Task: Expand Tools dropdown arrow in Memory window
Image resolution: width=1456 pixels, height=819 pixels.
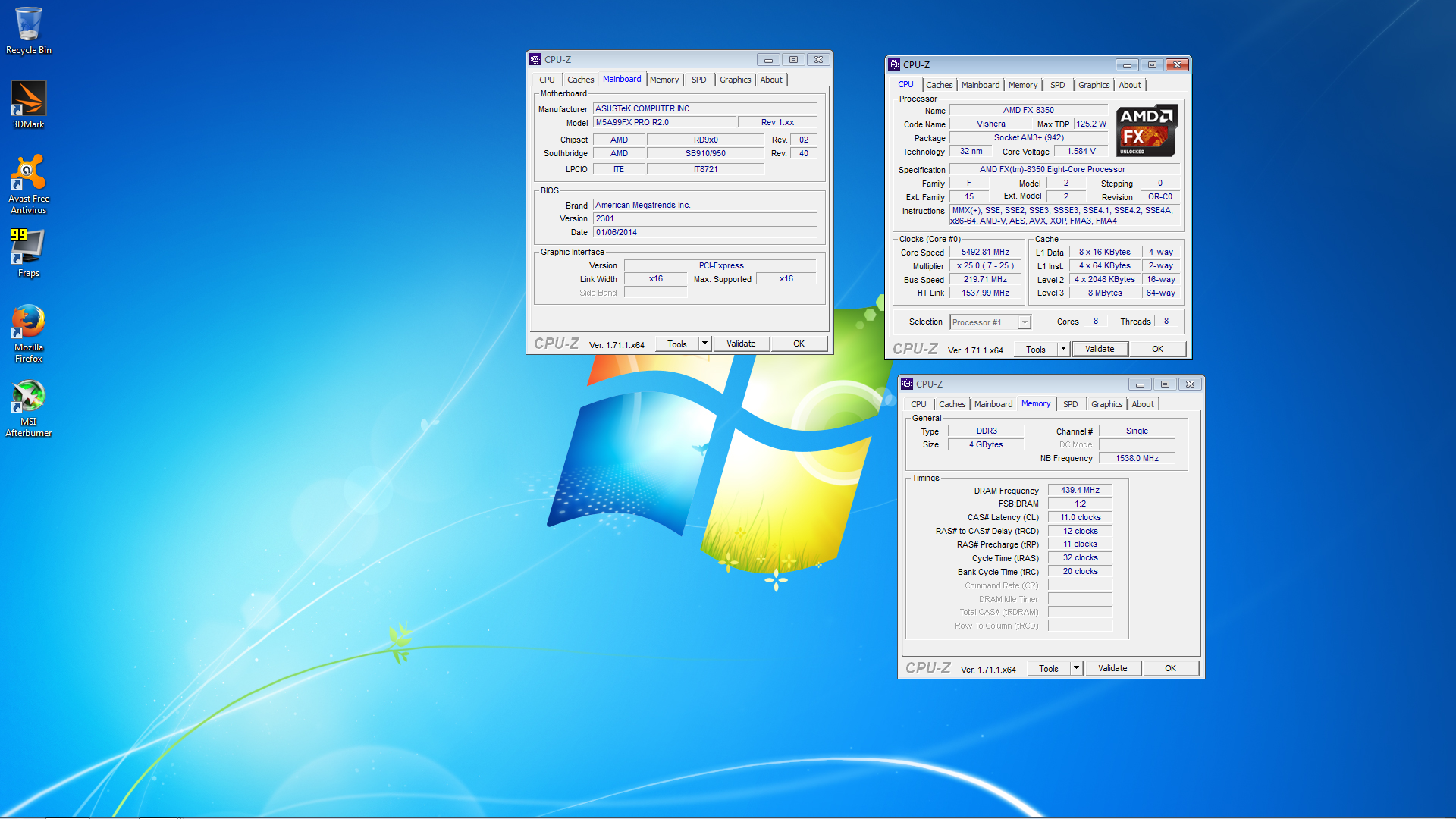Action: (x=1076, y=668)
